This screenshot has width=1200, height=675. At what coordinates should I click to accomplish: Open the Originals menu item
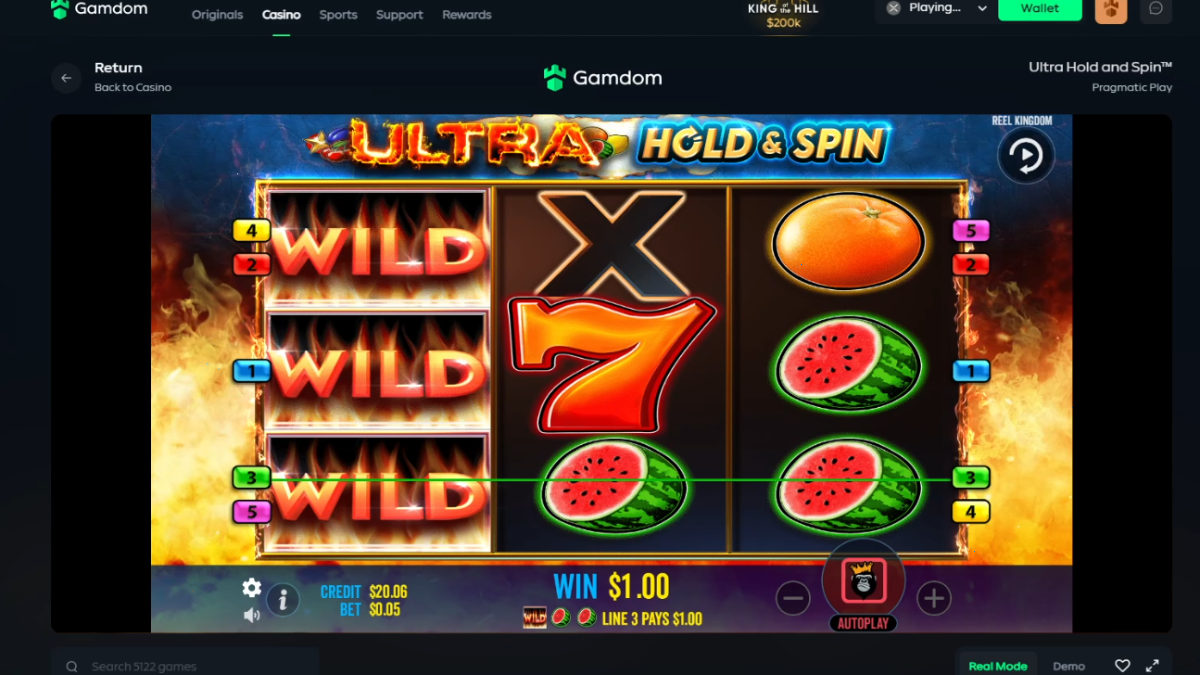217,15
